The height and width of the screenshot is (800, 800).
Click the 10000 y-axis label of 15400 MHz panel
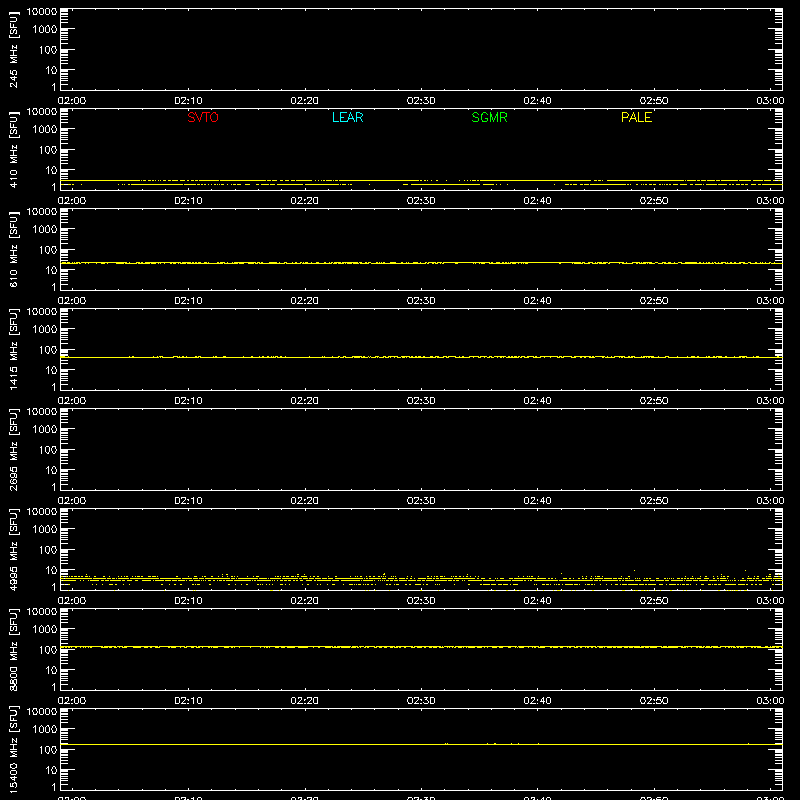(42, 712)
